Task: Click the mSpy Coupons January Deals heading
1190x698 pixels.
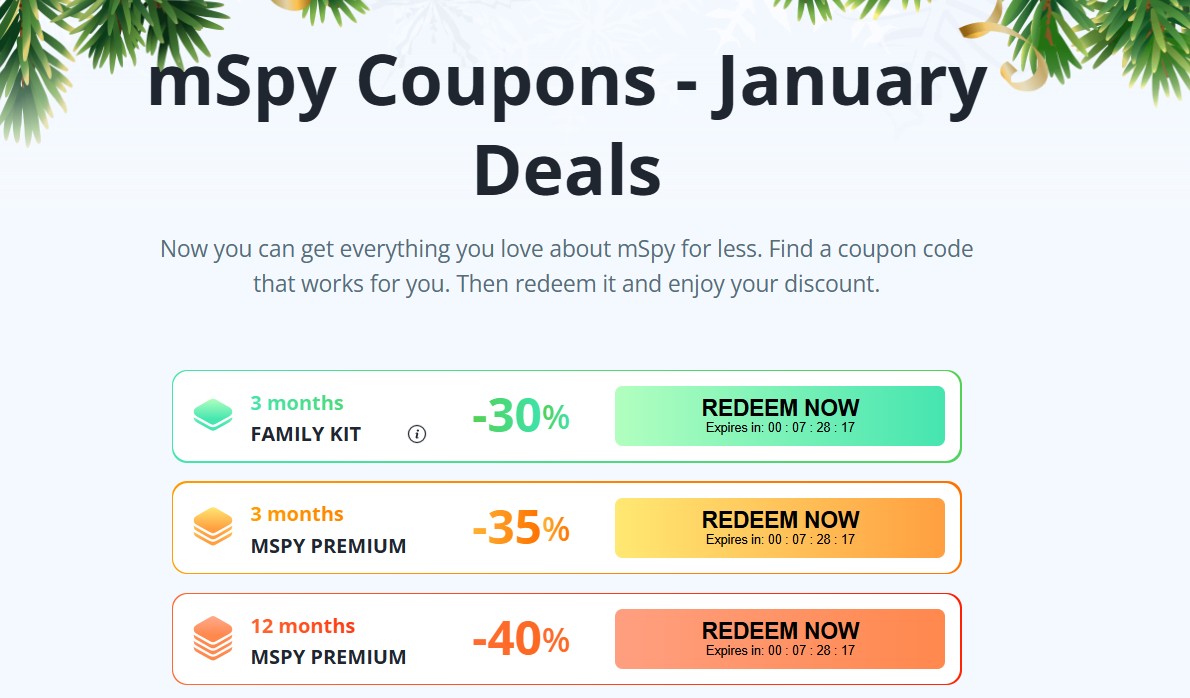Action: click(x=566, y=122)
